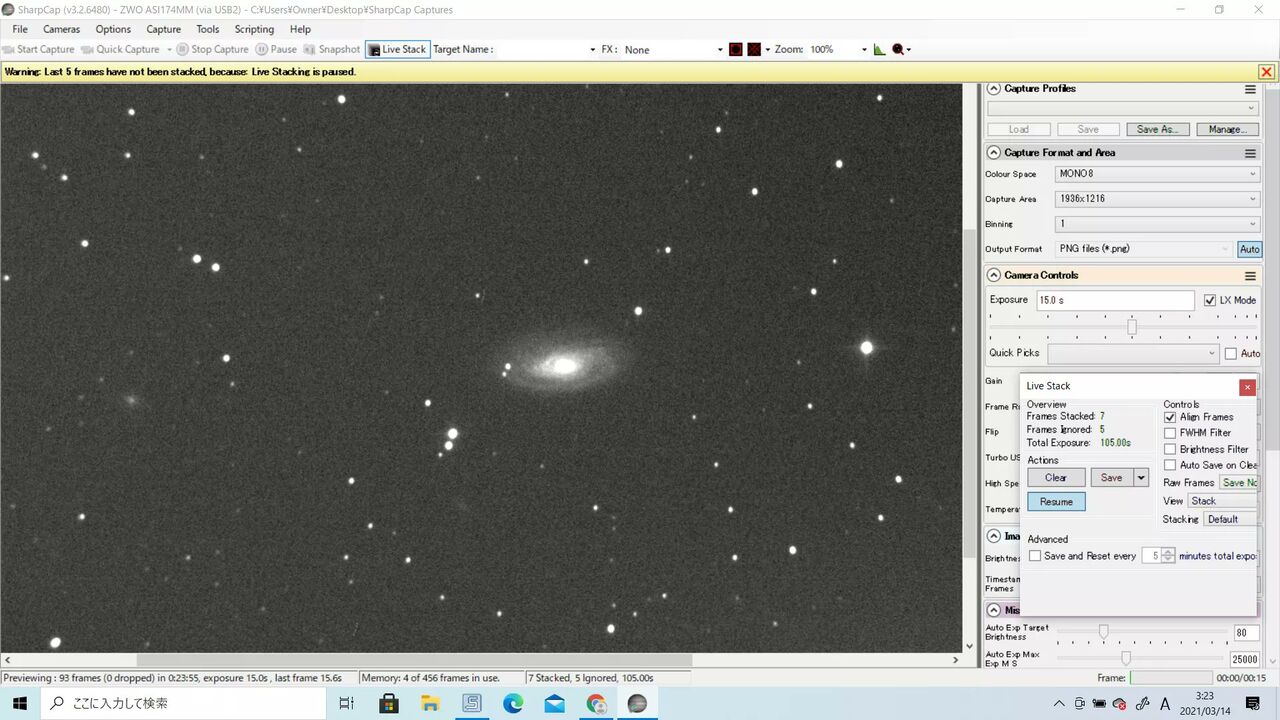Image resolution: width=1280 pixels, height=720 pixels.
Task: Open File Explorer from the taskbar
Action: (x=430, y=704)
